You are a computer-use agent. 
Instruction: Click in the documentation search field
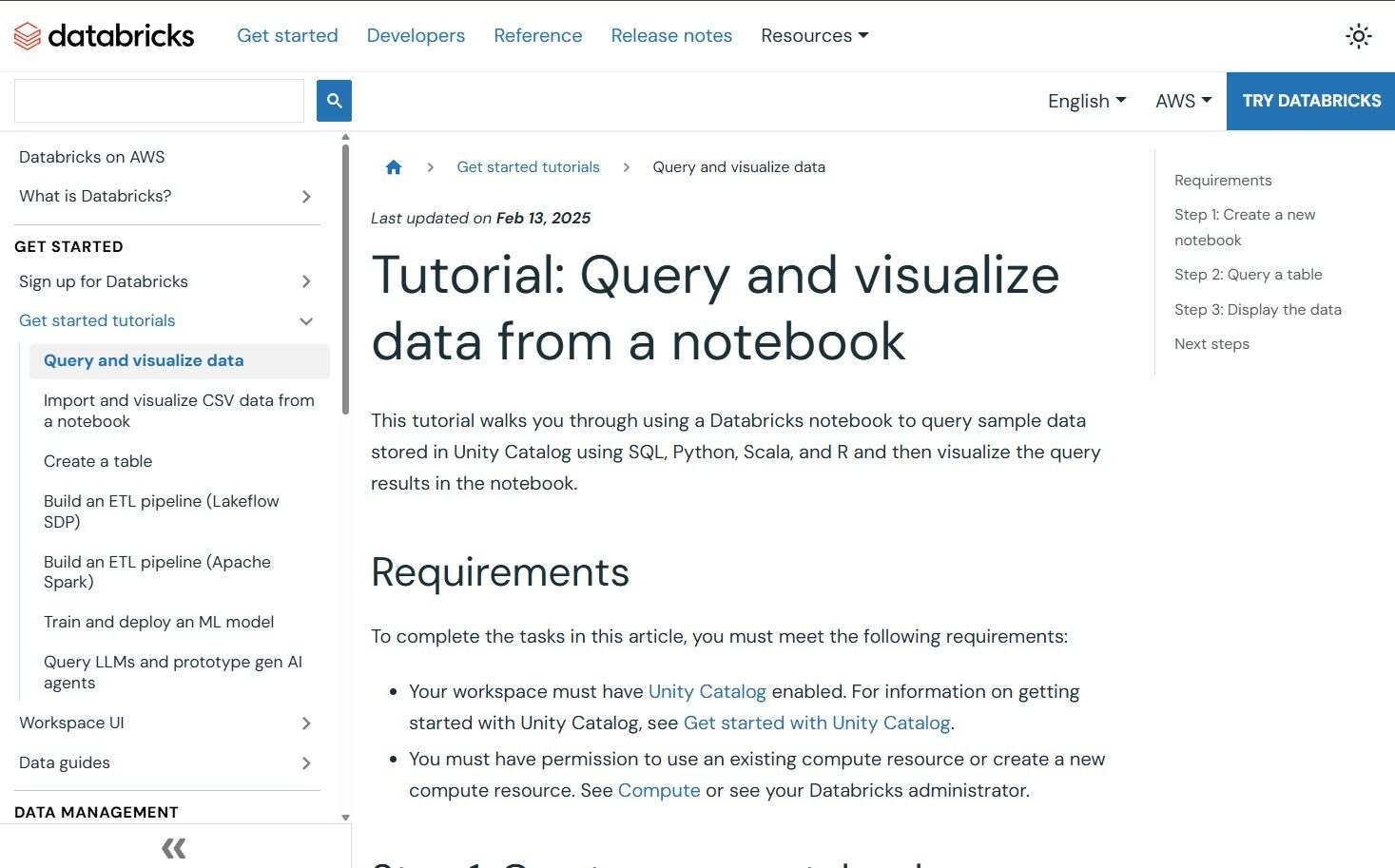[x=159, y=101]
